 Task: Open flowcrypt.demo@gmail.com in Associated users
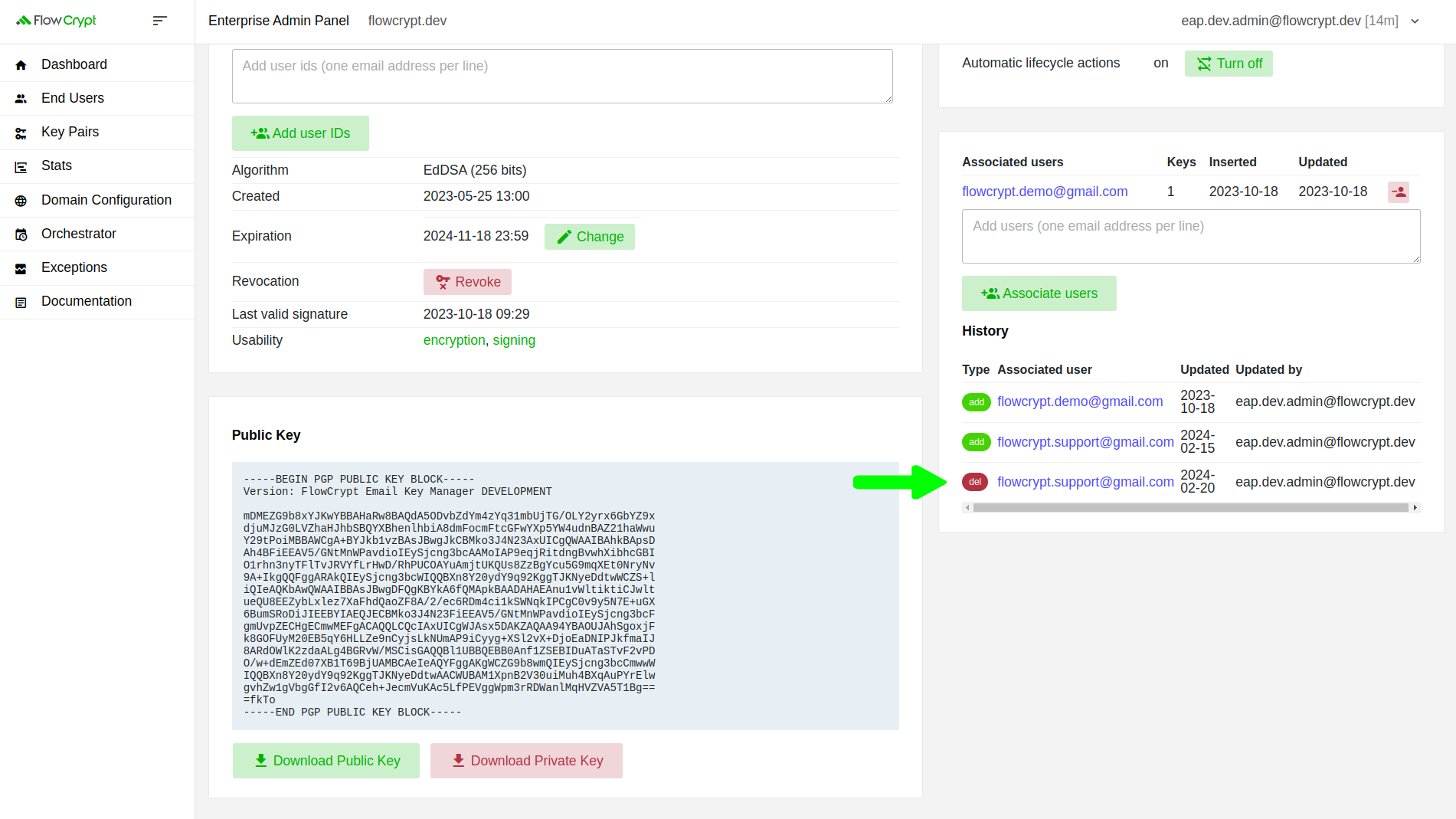[1045, 192]
